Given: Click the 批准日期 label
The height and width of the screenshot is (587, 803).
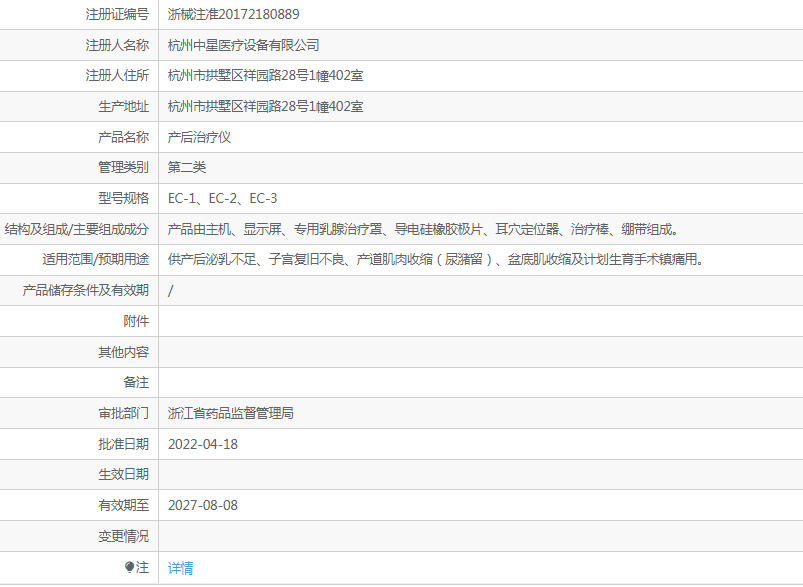Looking at the screenshot, I should (123, 444).
